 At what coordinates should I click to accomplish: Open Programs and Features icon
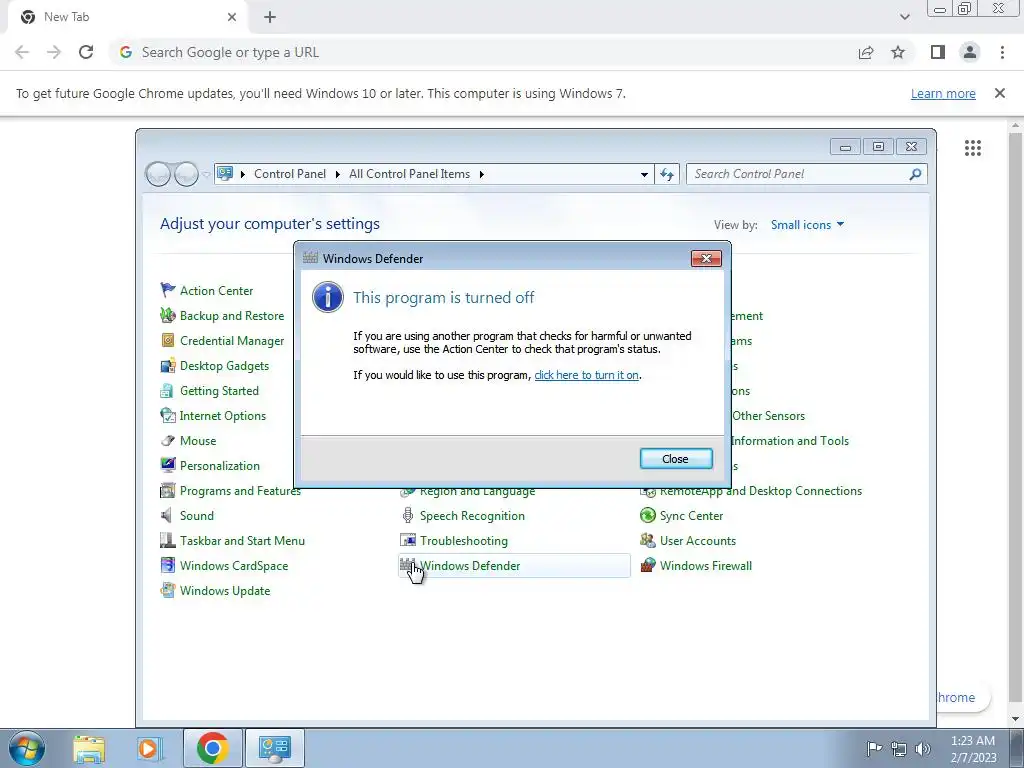(x=168, y=490)
